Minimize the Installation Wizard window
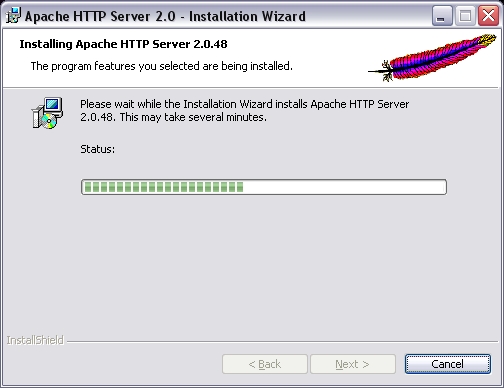 tap(442, 15)
